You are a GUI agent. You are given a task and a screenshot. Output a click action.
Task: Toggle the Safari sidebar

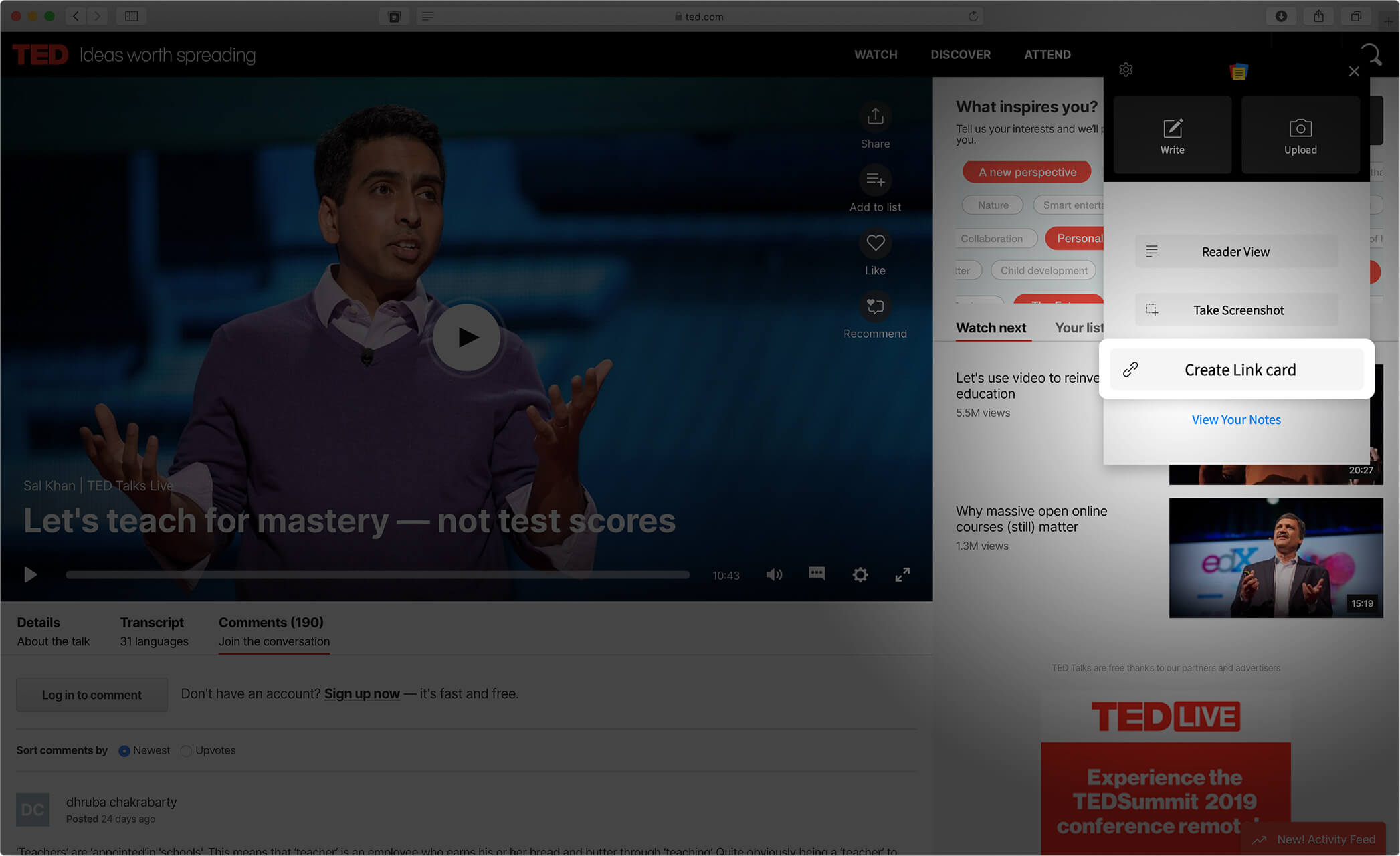pos(131,16)
